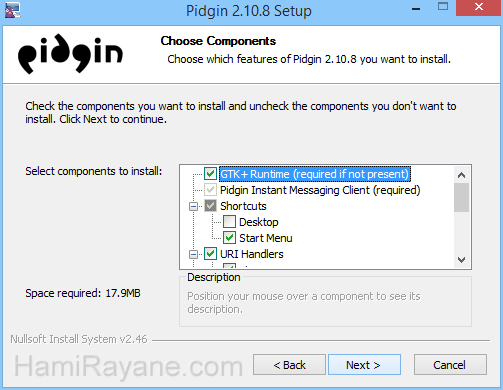Select the Start Menu label
The image size is (503, 390).
(266, 238)
